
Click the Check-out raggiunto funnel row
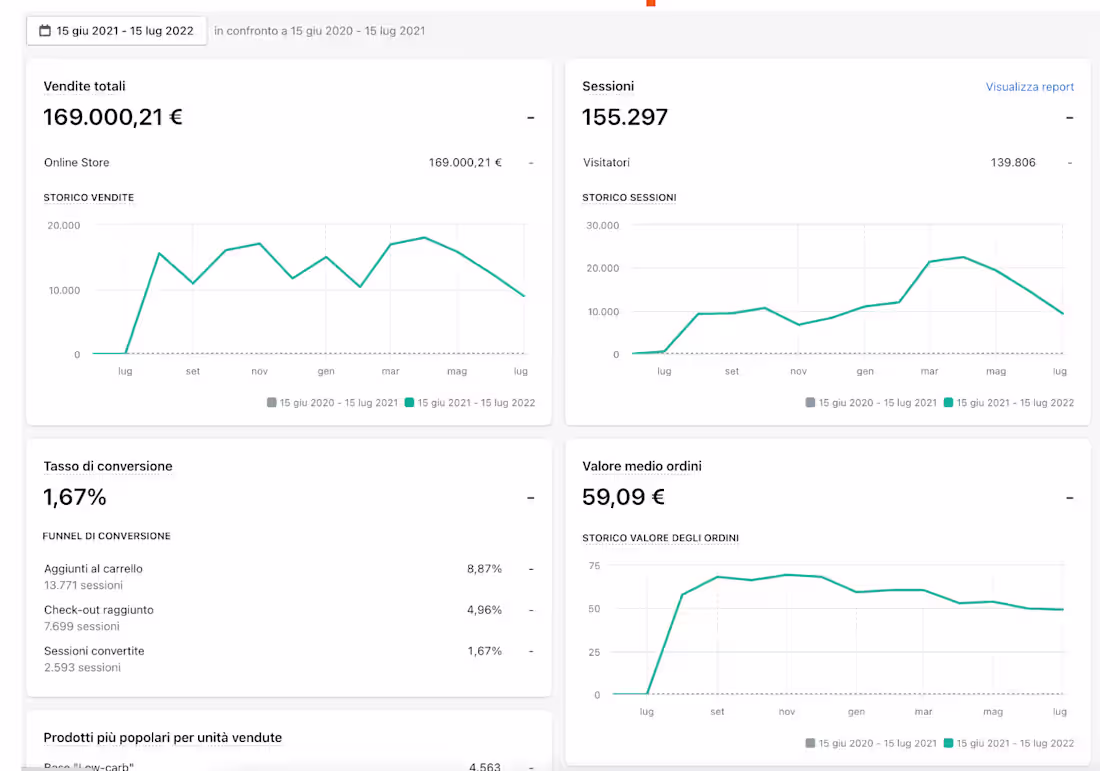tap(288, 618)
